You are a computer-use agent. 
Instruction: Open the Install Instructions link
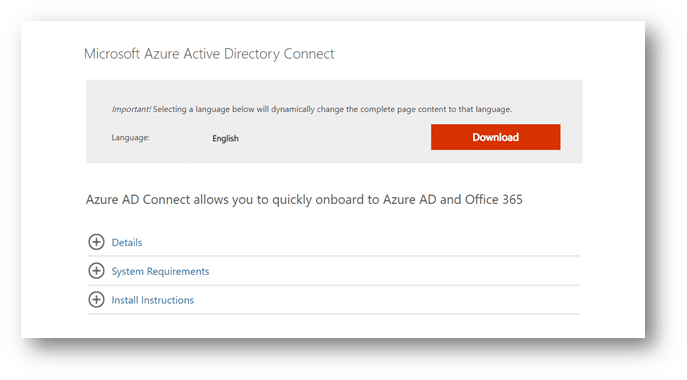(x=152, y=300)
